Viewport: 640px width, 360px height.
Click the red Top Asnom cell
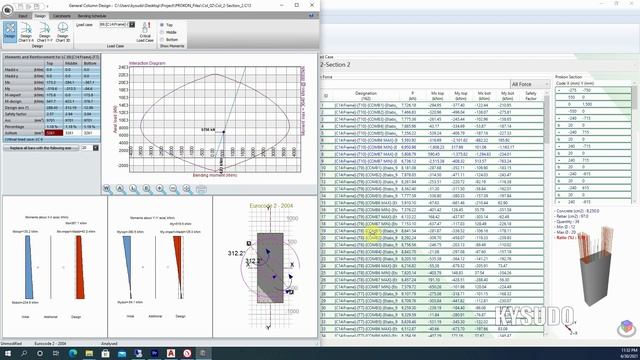[53, 133]
